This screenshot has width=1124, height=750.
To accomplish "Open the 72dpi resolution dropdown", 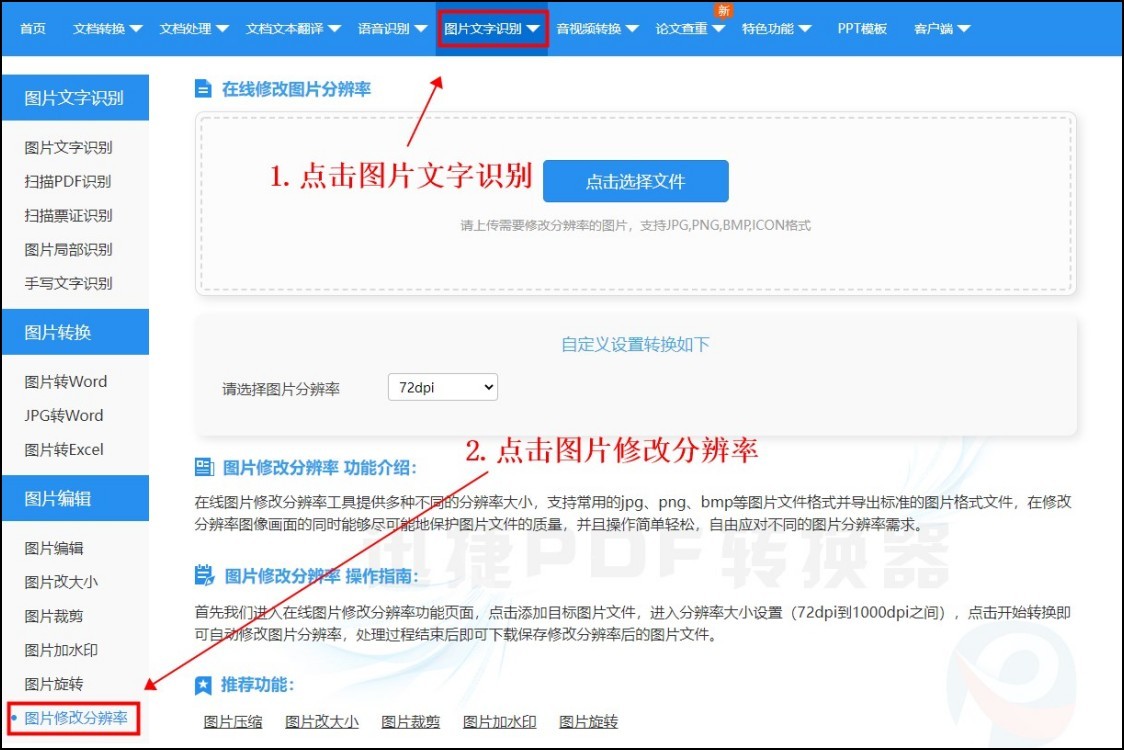I will 441,387.
